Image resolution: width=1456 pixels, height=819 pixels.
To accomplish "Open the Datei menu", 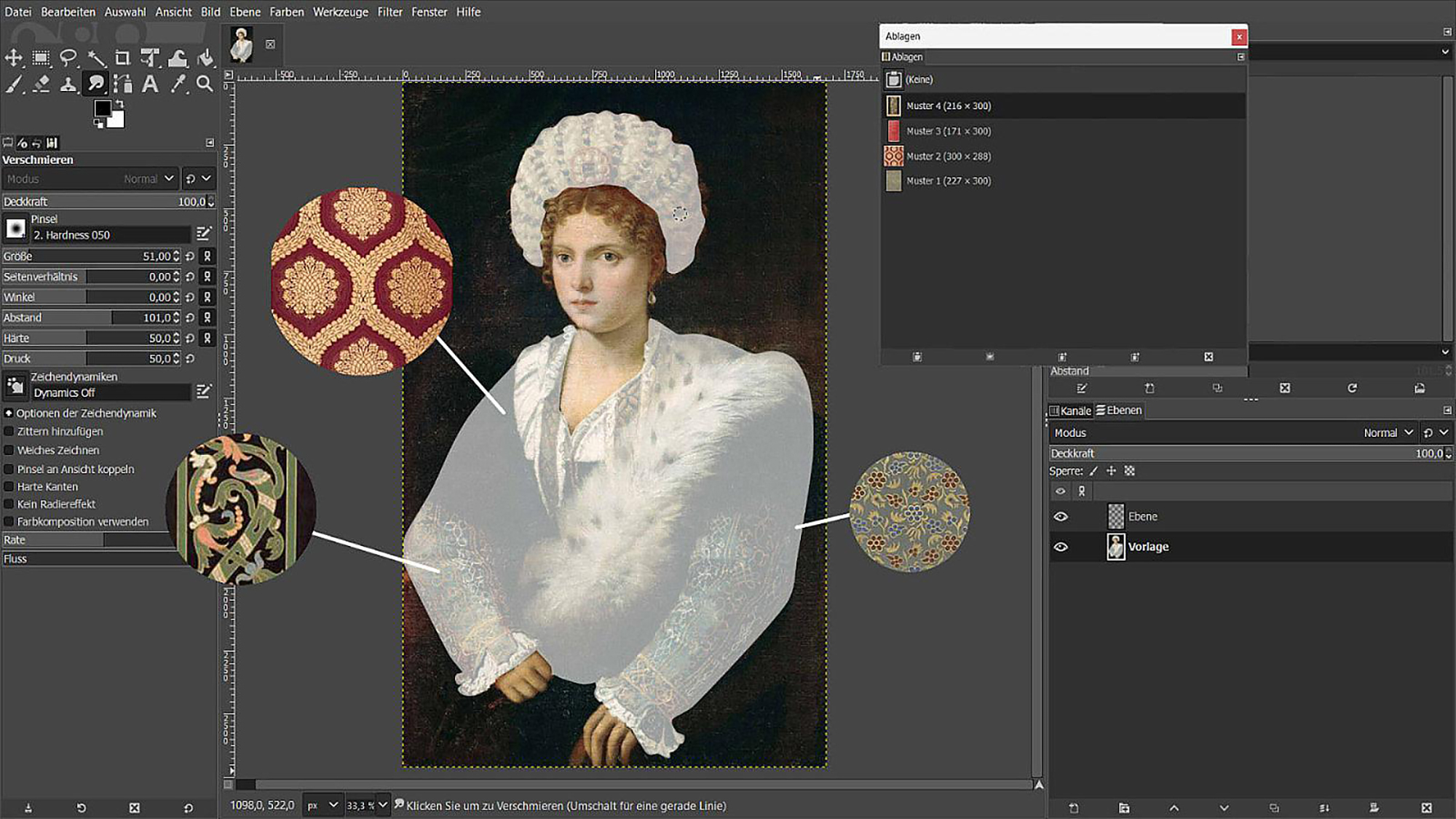I will click(x=18, y=12).
